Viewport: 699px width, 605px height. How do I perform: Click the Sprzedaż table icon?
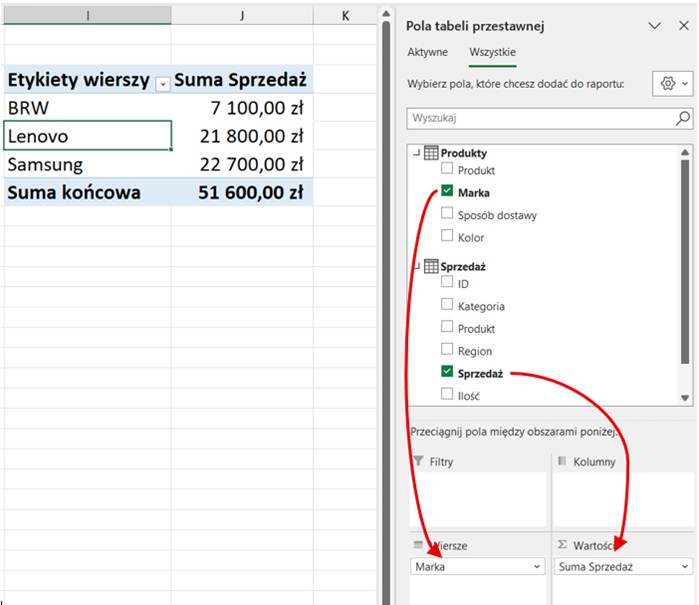(431, 267)
